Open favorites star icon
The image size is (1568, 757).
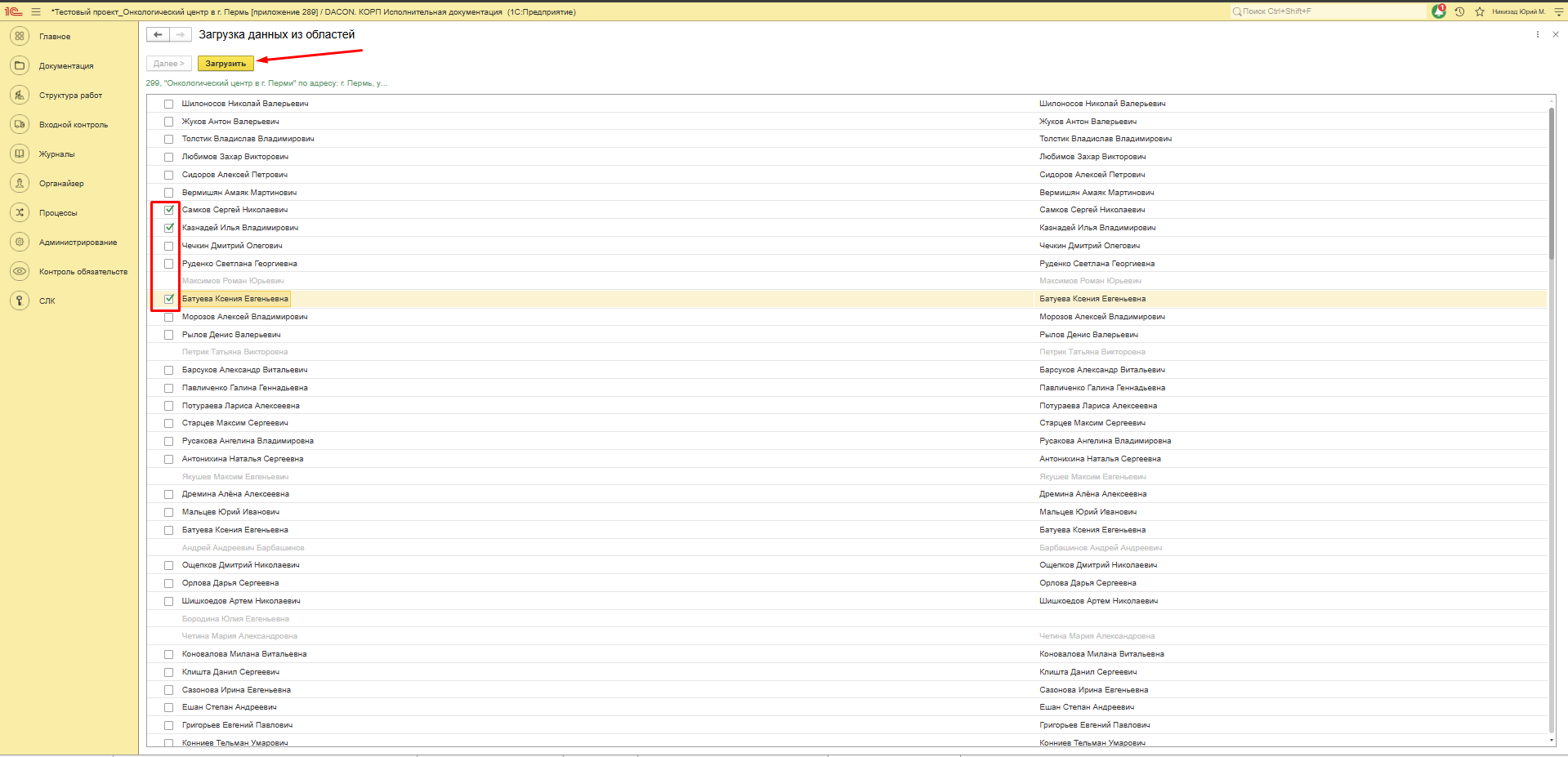coord(1480,11)
